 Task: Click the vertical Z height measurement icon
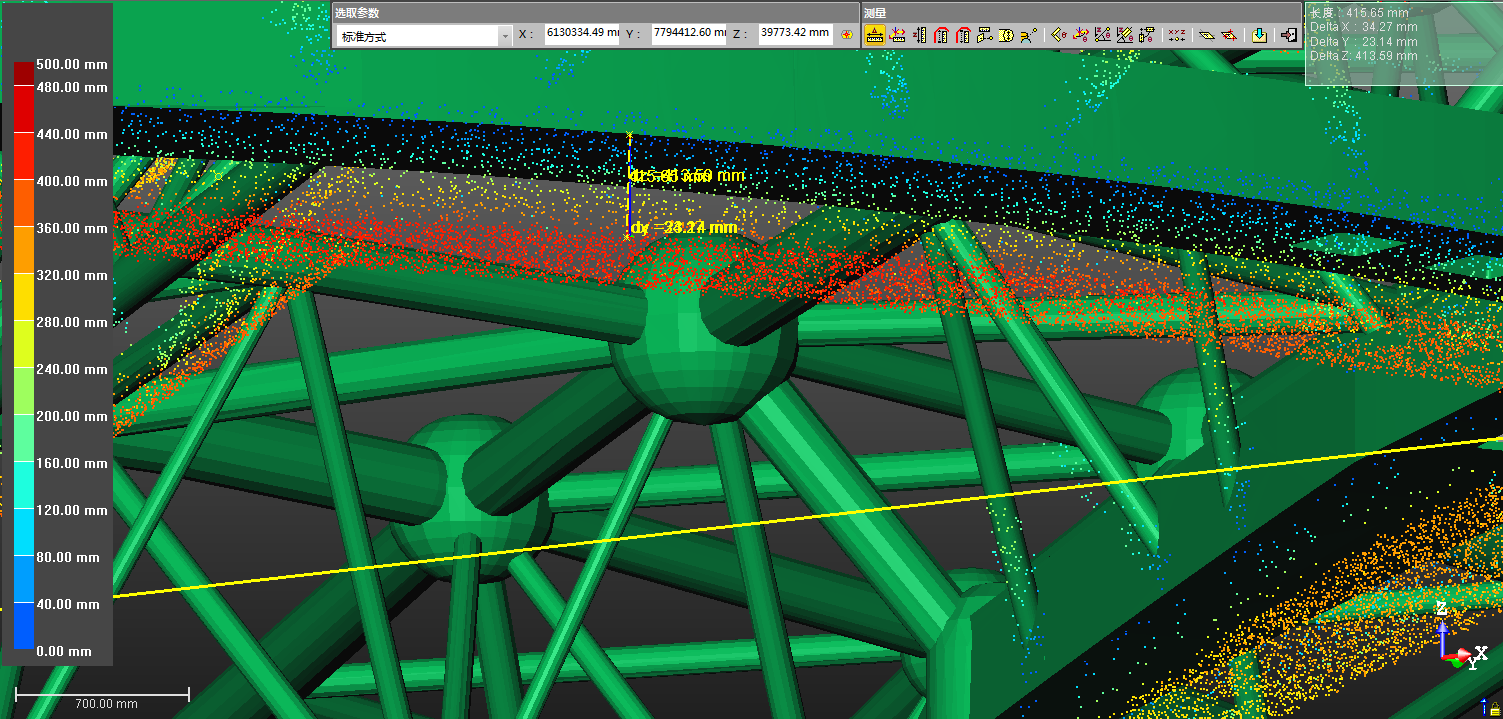(919, 35)
